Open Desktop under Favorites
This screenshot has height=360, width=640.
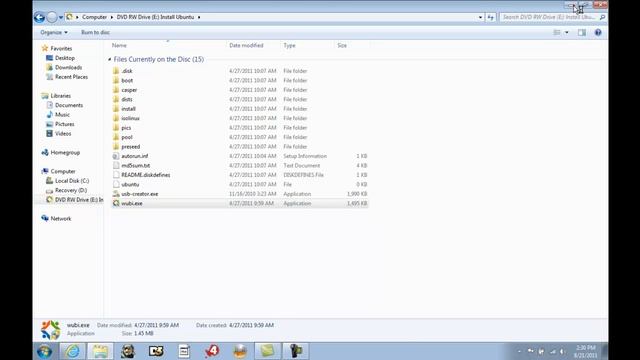click(64, 58)
